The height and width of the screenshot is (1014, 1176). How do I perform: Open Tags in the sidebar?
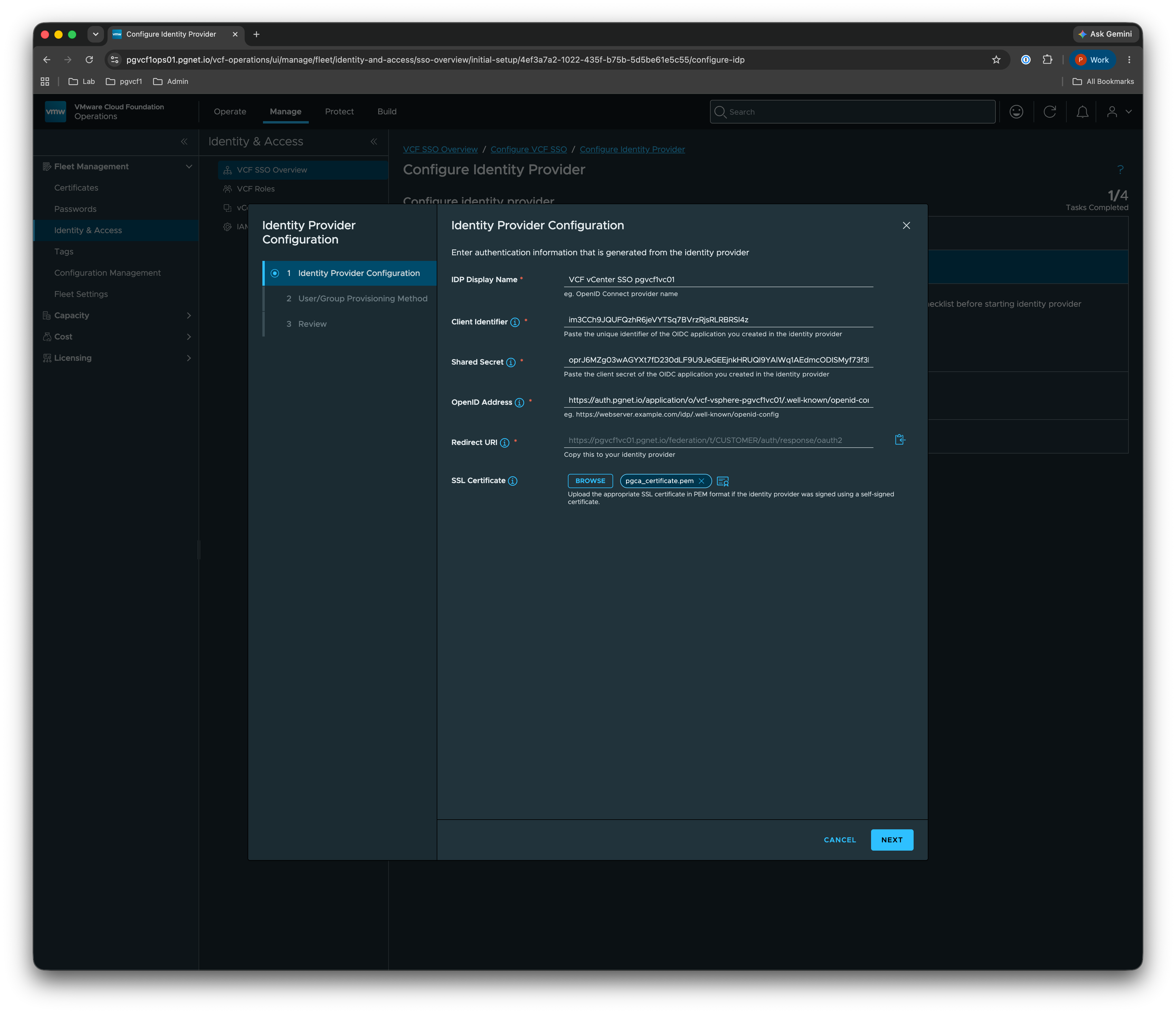(64, 252)
